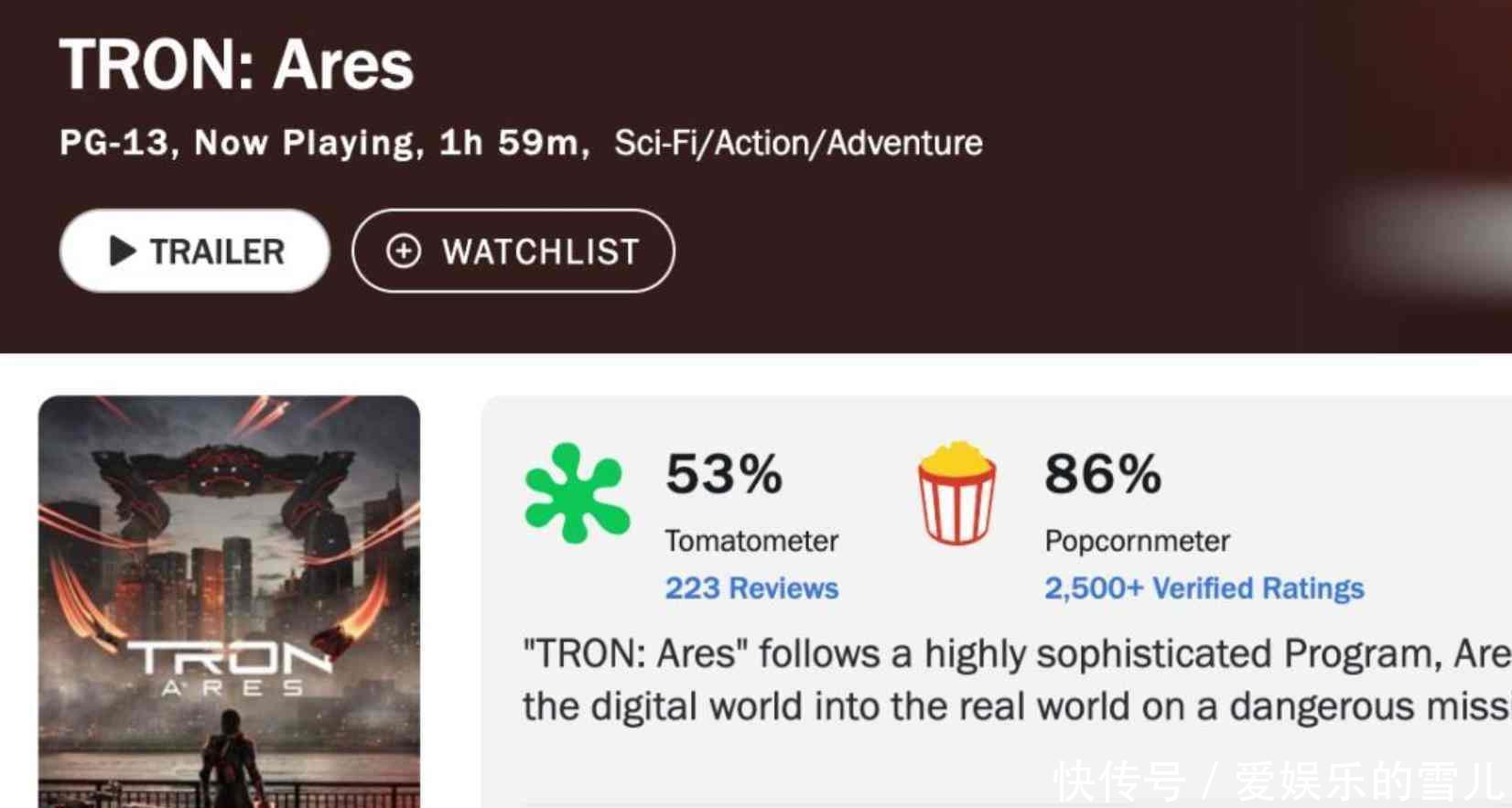Viewport: 1512px width, 808px height.
Task: Click the Sci-Fi/Action/Adventure genre text
Action: click(798, 143)
